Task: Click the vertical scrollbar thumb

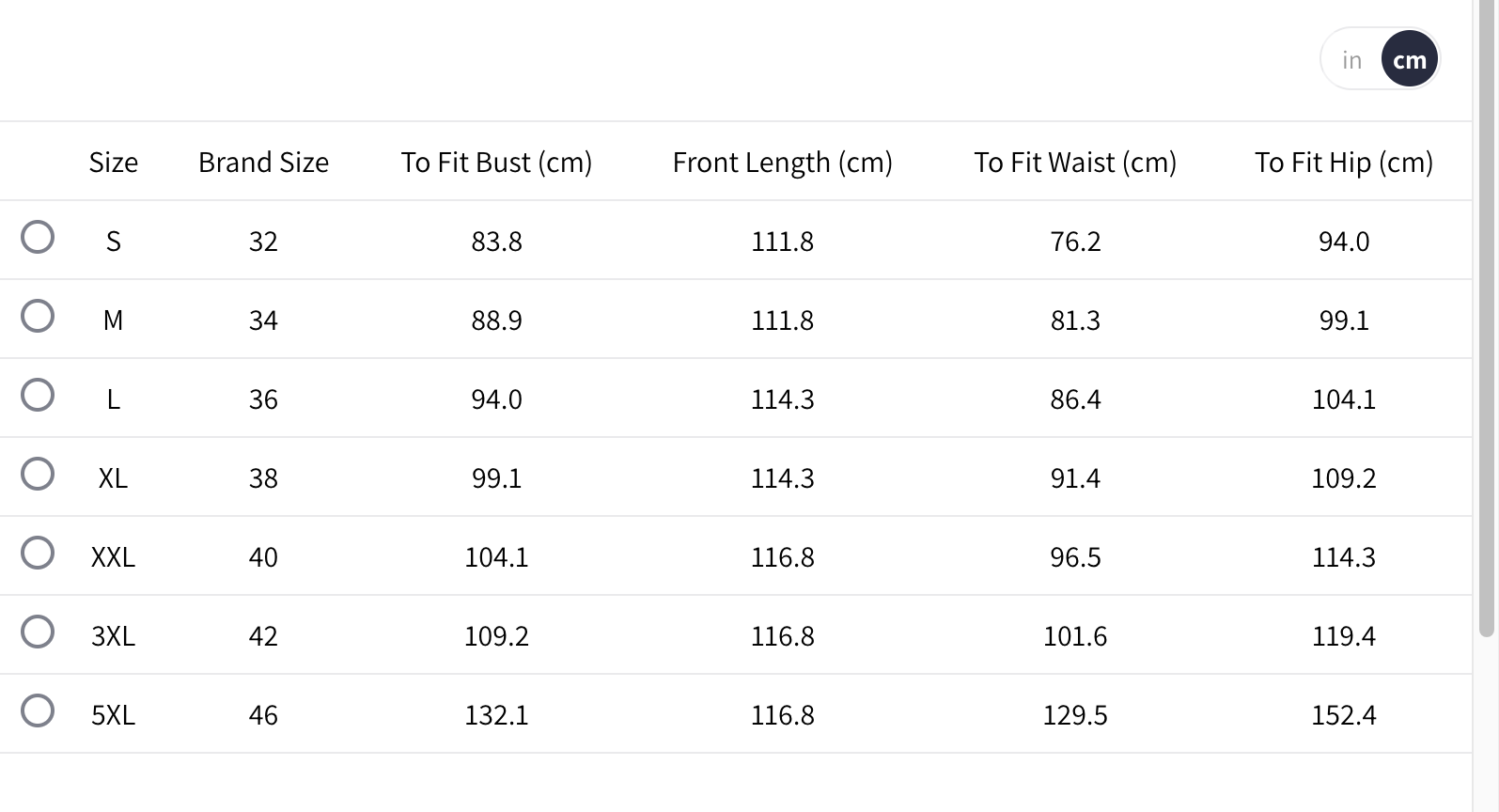Action: click(x=1486, y=320)
